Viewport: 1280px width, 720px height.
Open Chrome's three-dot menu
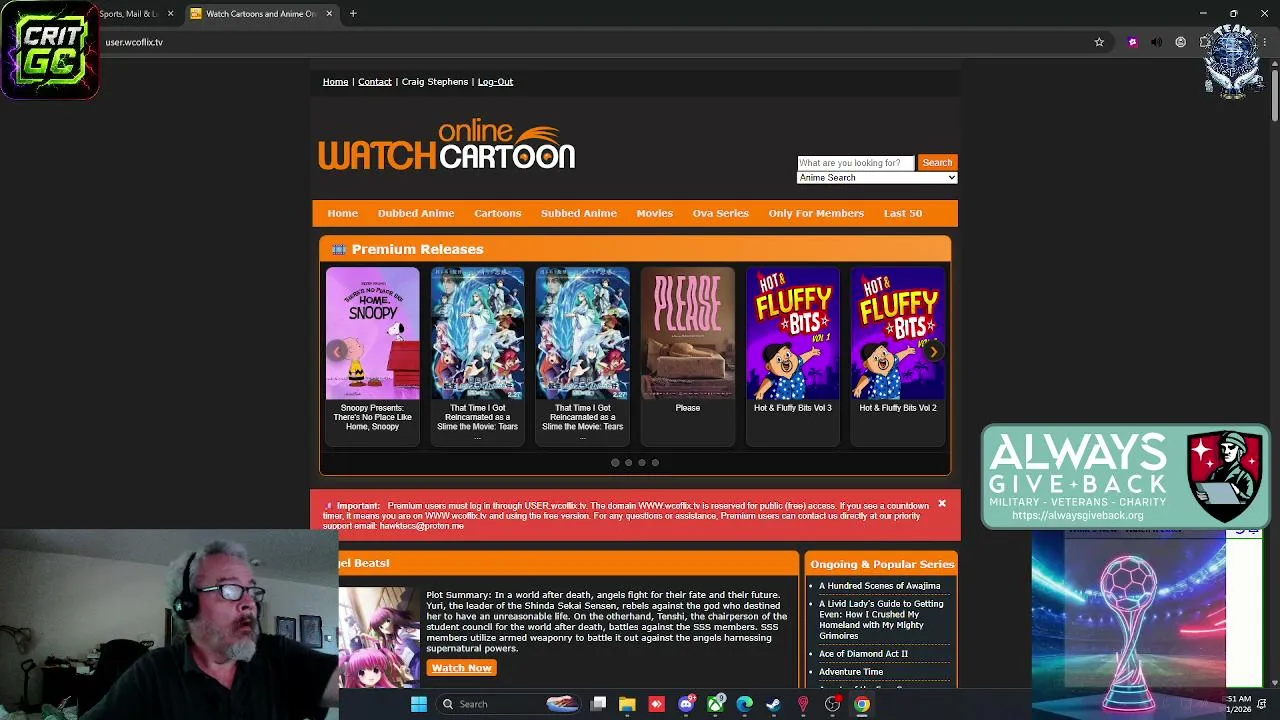1266,42
